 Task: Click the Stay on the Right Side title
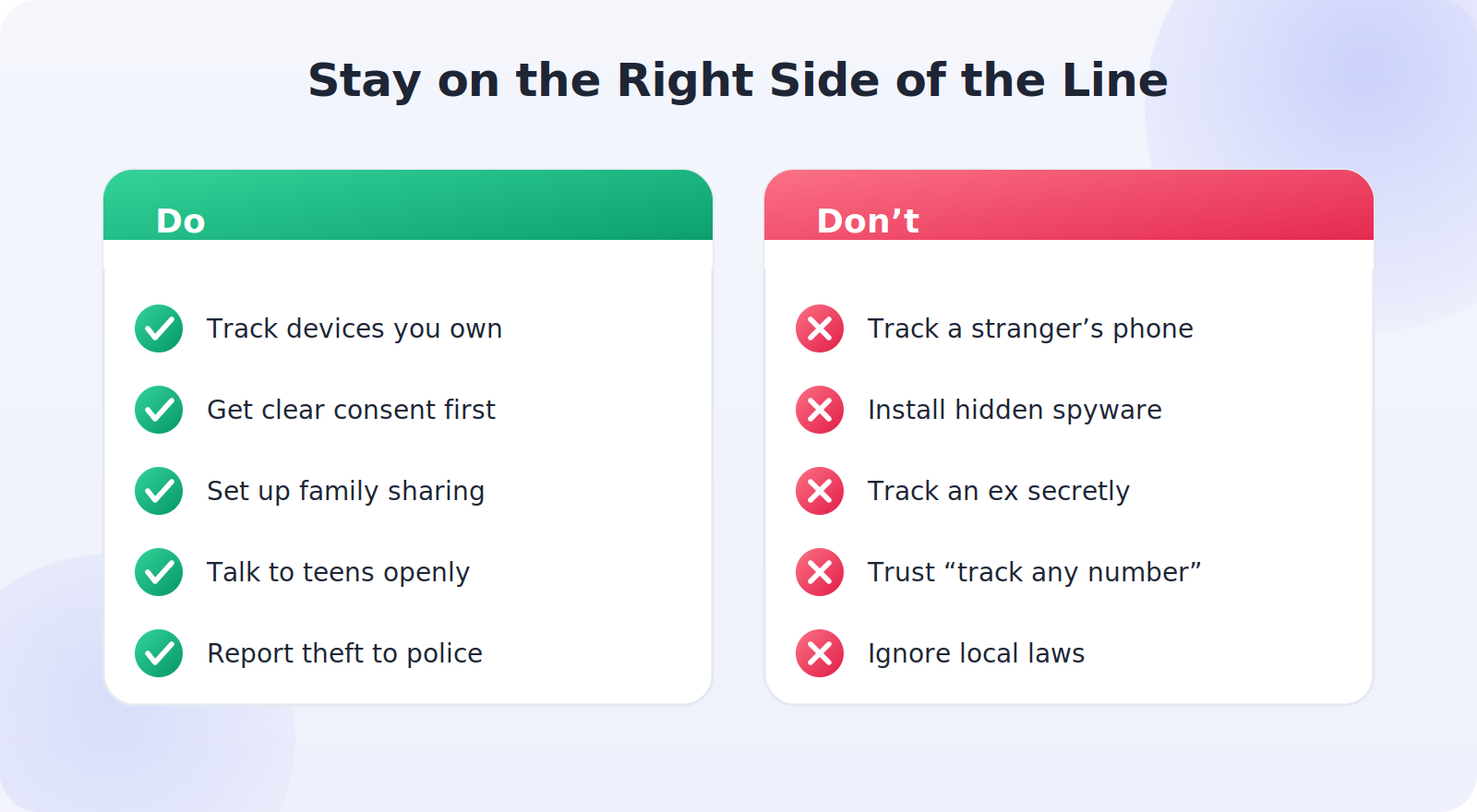(x=738, y=80)
